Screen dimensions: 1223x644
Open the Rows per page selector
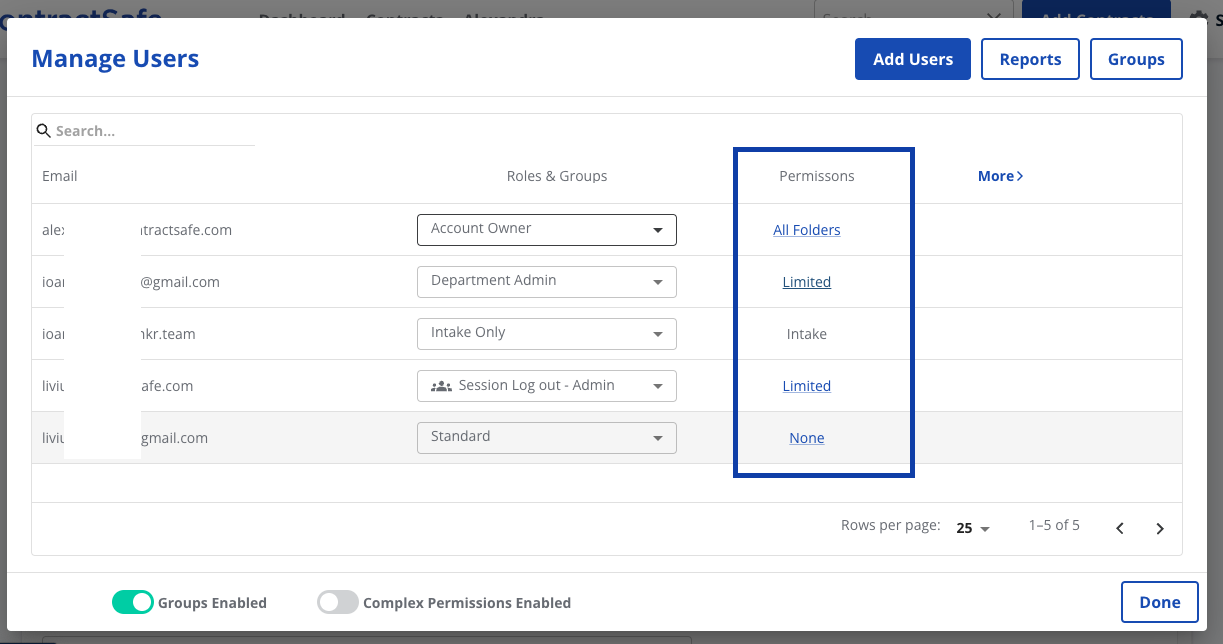969,528
